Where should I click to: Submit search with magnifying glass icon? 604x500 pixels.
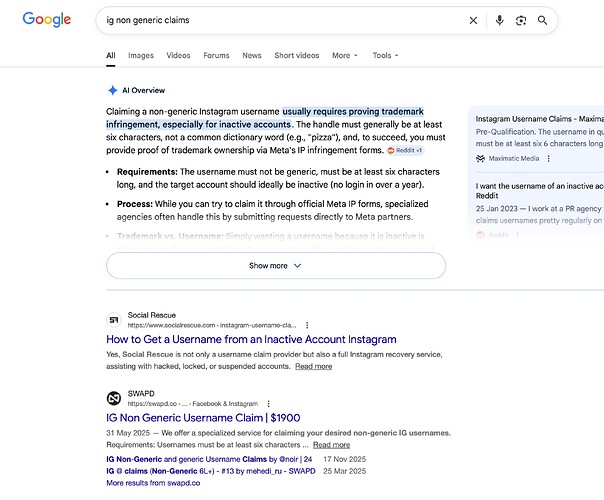[542, 20]
